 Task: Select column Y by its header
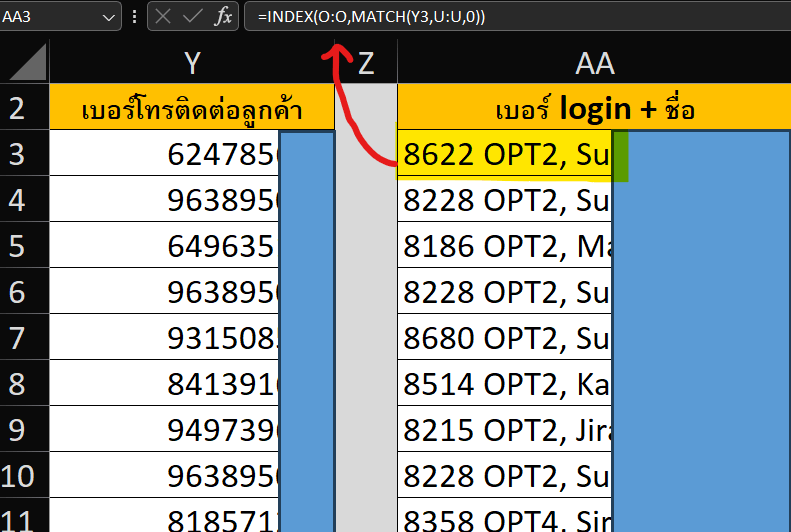pos(191,64)
